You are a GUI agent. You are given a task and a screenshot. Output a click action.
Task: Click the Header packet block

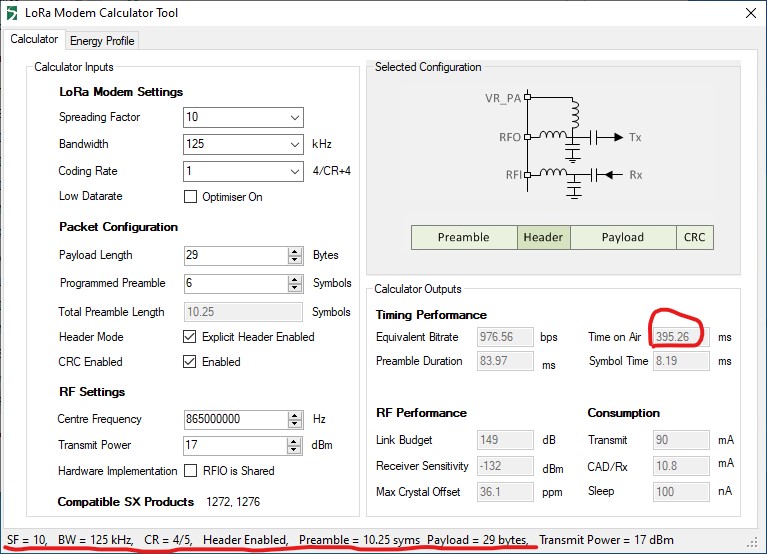click(543, 237)
